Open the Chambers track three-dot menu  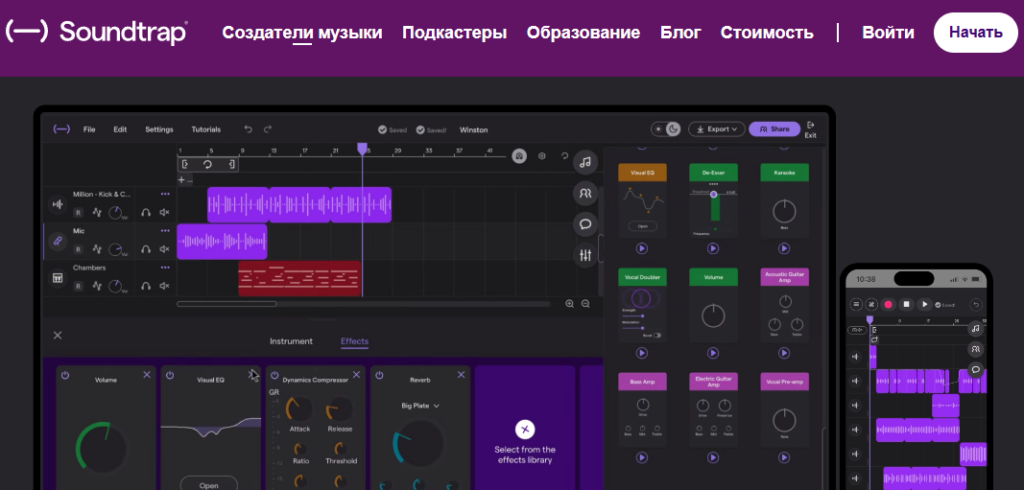[x=165, y=267]
